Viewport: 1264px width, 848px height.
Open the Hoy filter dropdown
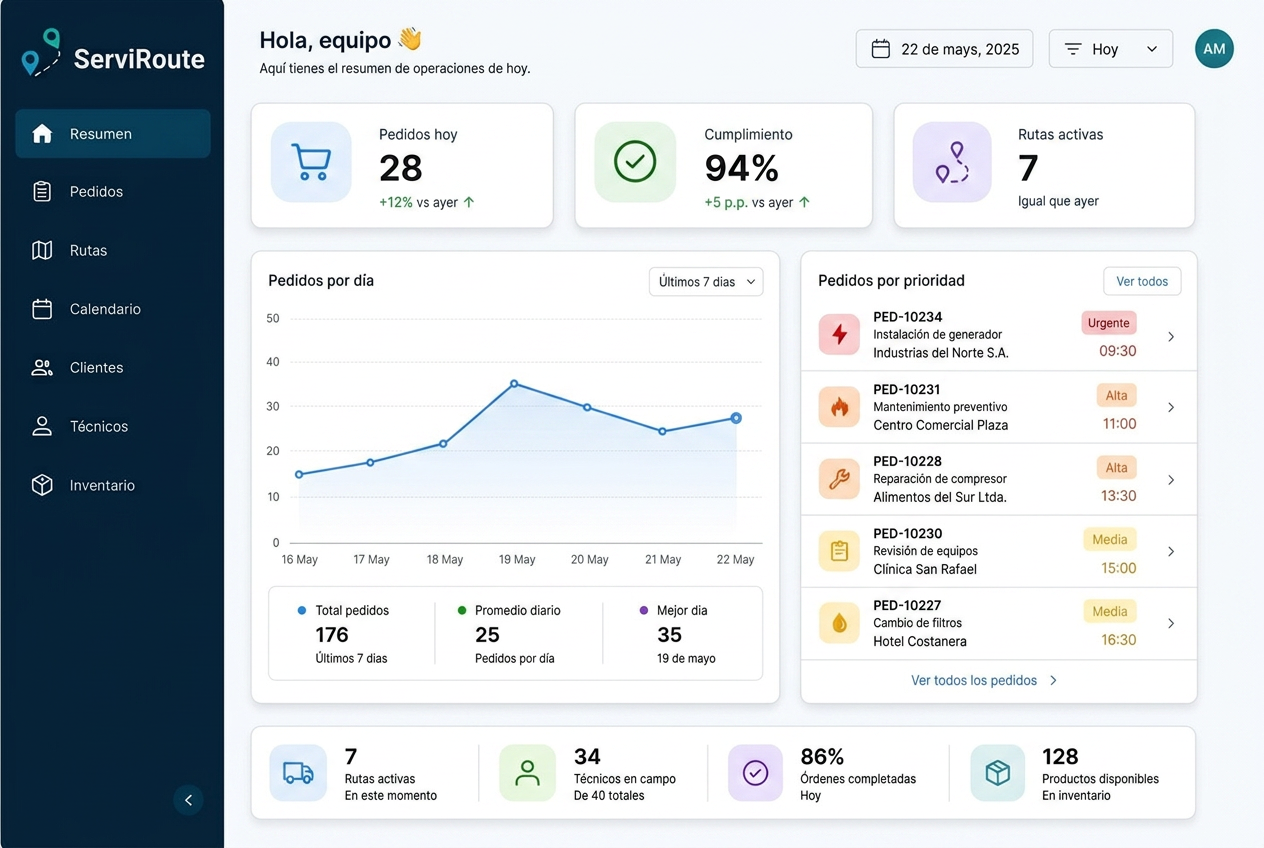pos(1110,49)
